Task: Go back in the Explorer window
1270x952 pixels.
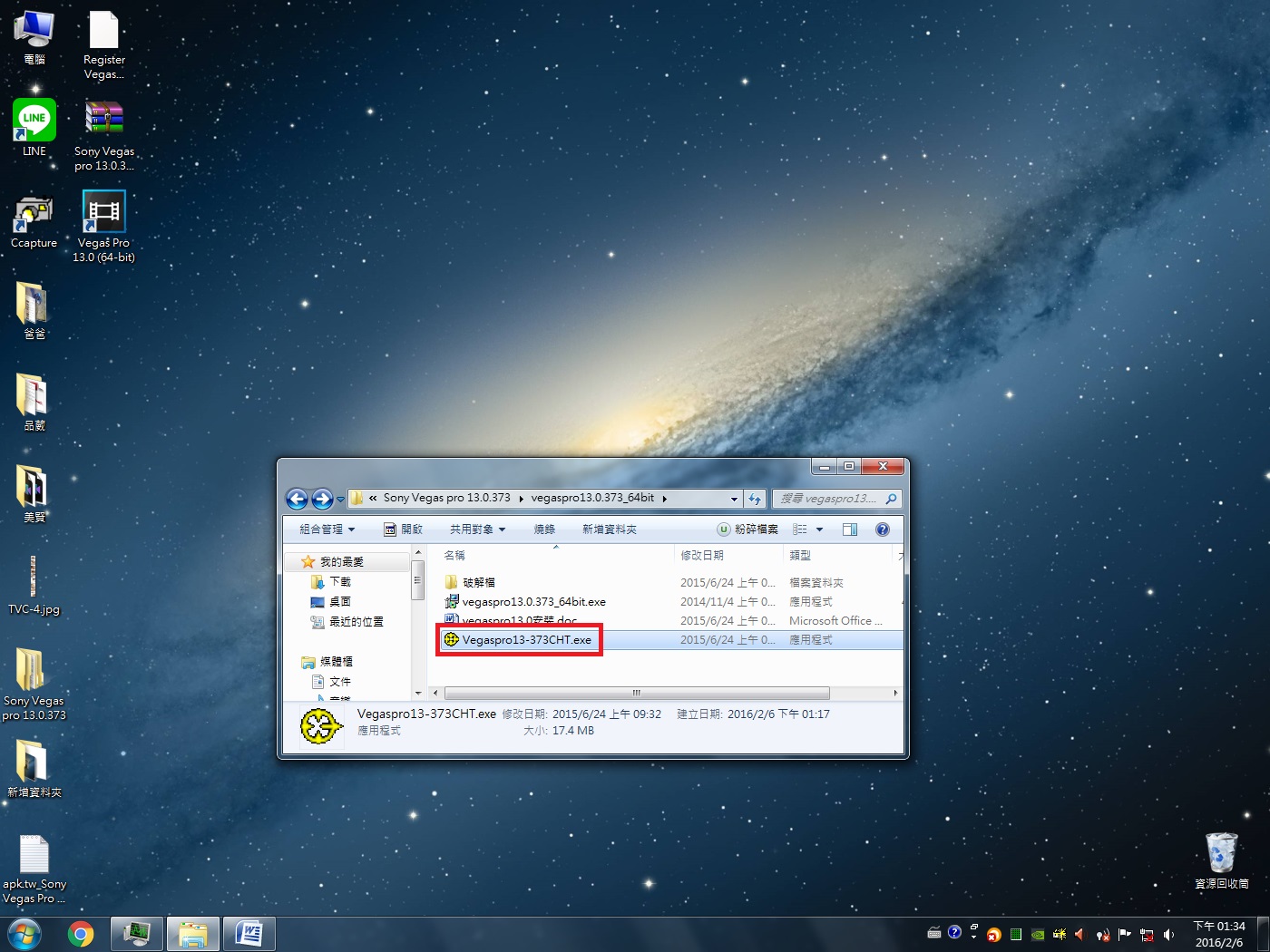Action: pyautogui.click(x=297, y=499)
